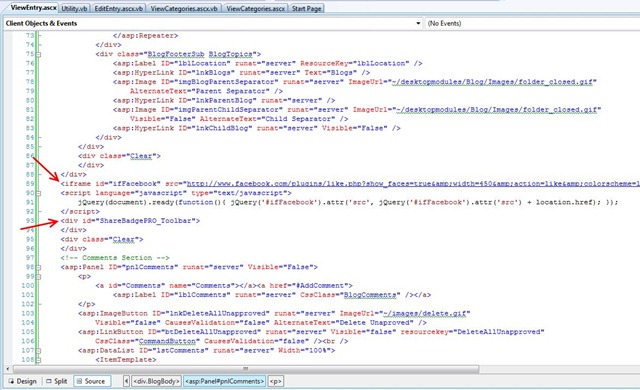Click the asp:Label ID="lblLocation" line
The width and height of the screenshot is (640, 390).
point(267,63)
